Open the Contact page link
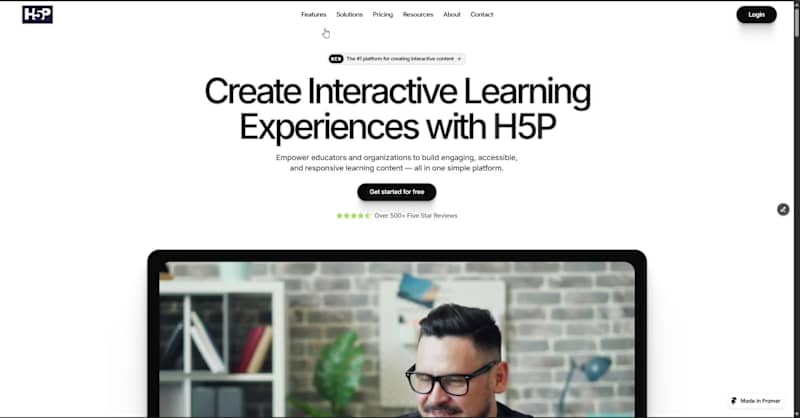The height and width of the screenshot is (418, 800). 482,14
